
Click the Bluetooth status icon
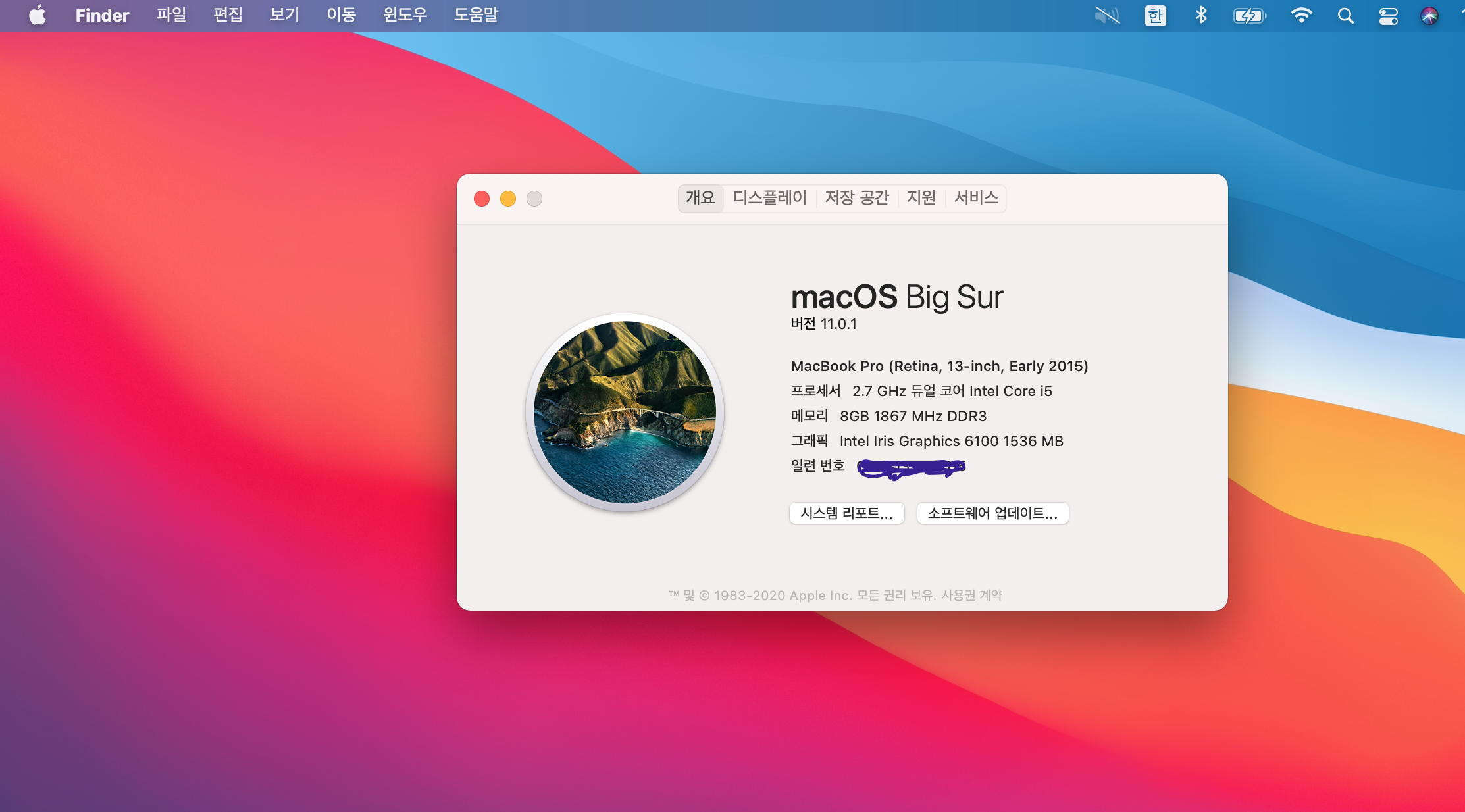pos(1201,15)
